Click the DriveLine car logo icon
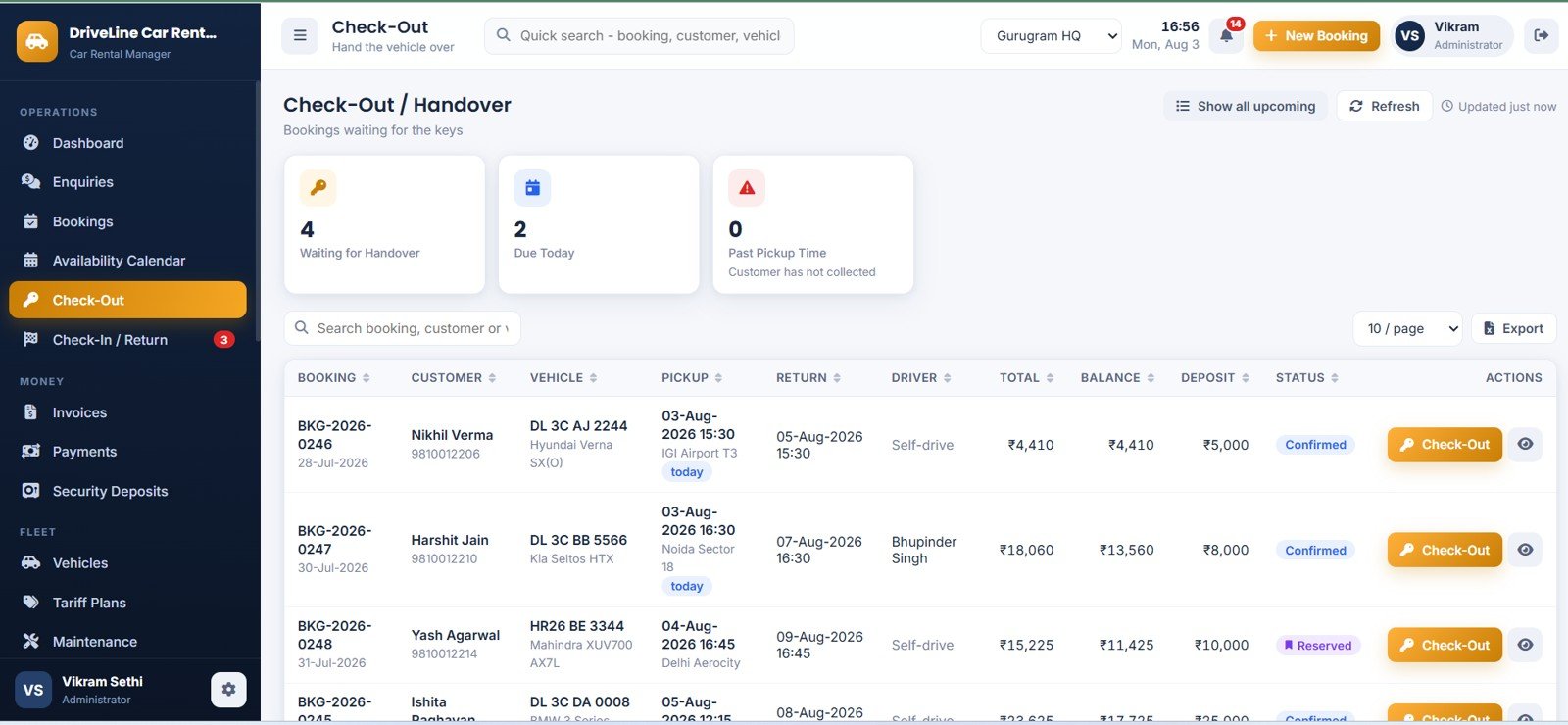The height and width of the screenshot is (725, 1568). (x=37, y=41)
